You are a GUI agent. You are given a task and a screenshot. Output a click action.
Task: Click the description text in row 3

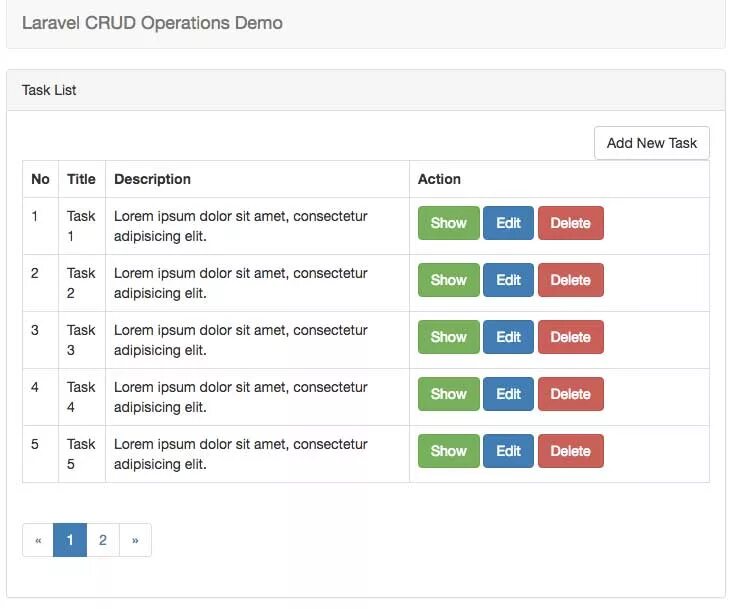[240, 340]
